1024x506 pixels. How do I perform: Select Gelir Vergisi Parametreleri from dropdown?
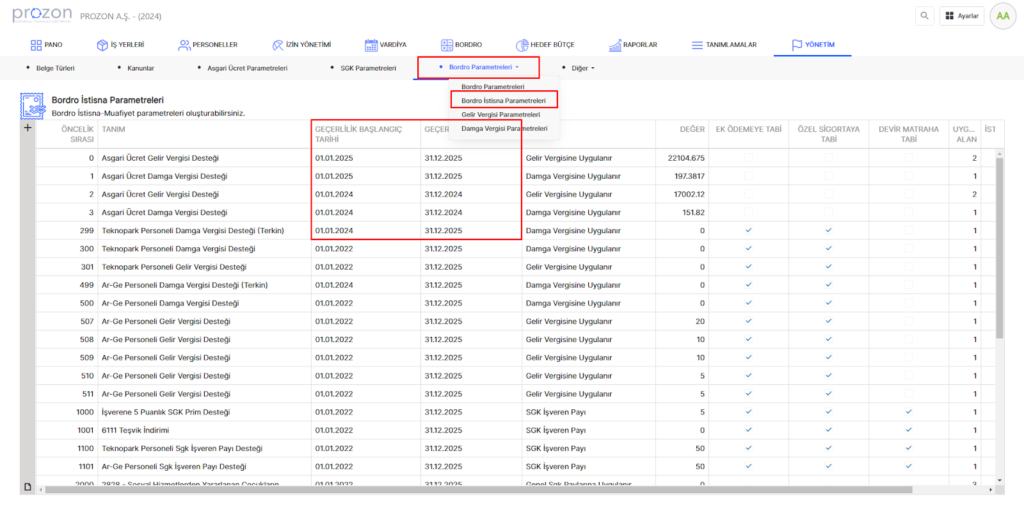click(501, 115)
